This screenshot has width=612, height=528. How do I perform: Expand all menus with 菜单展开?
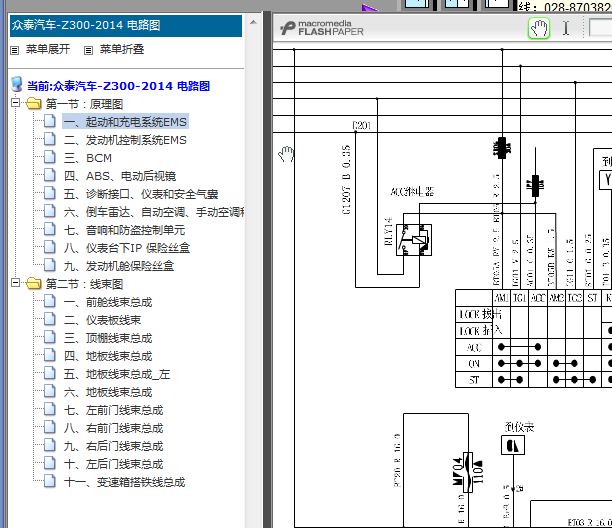pyautogui.click(x=48, y=49)
